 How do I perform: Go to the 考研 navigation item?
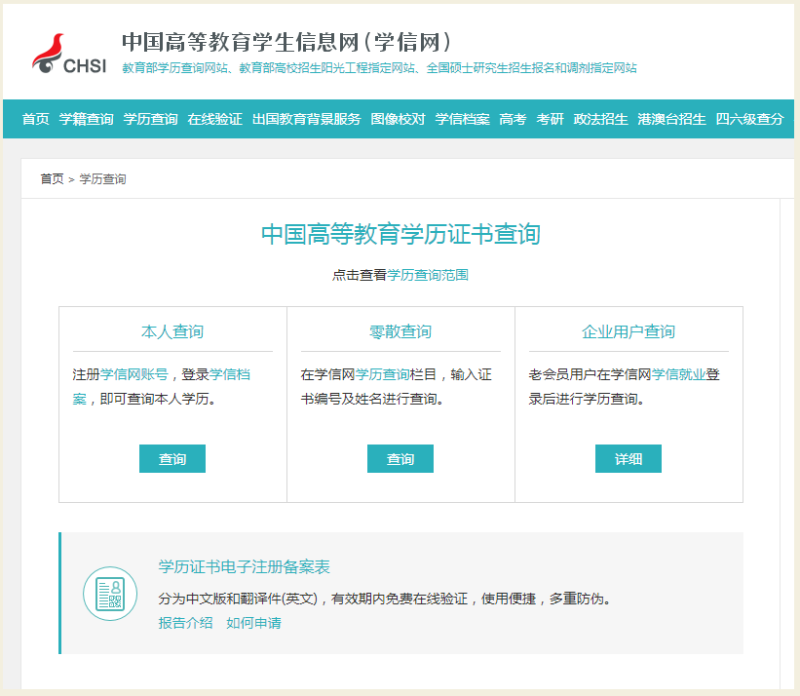550,119
